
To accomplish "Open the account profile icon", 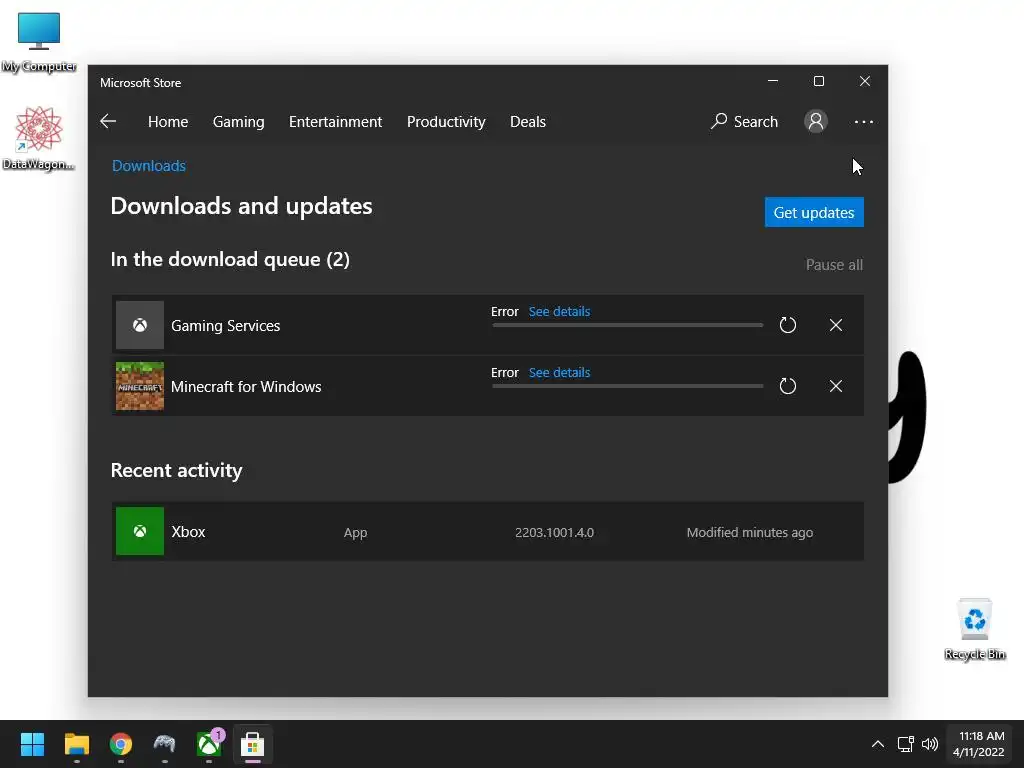I will (816, 121).
